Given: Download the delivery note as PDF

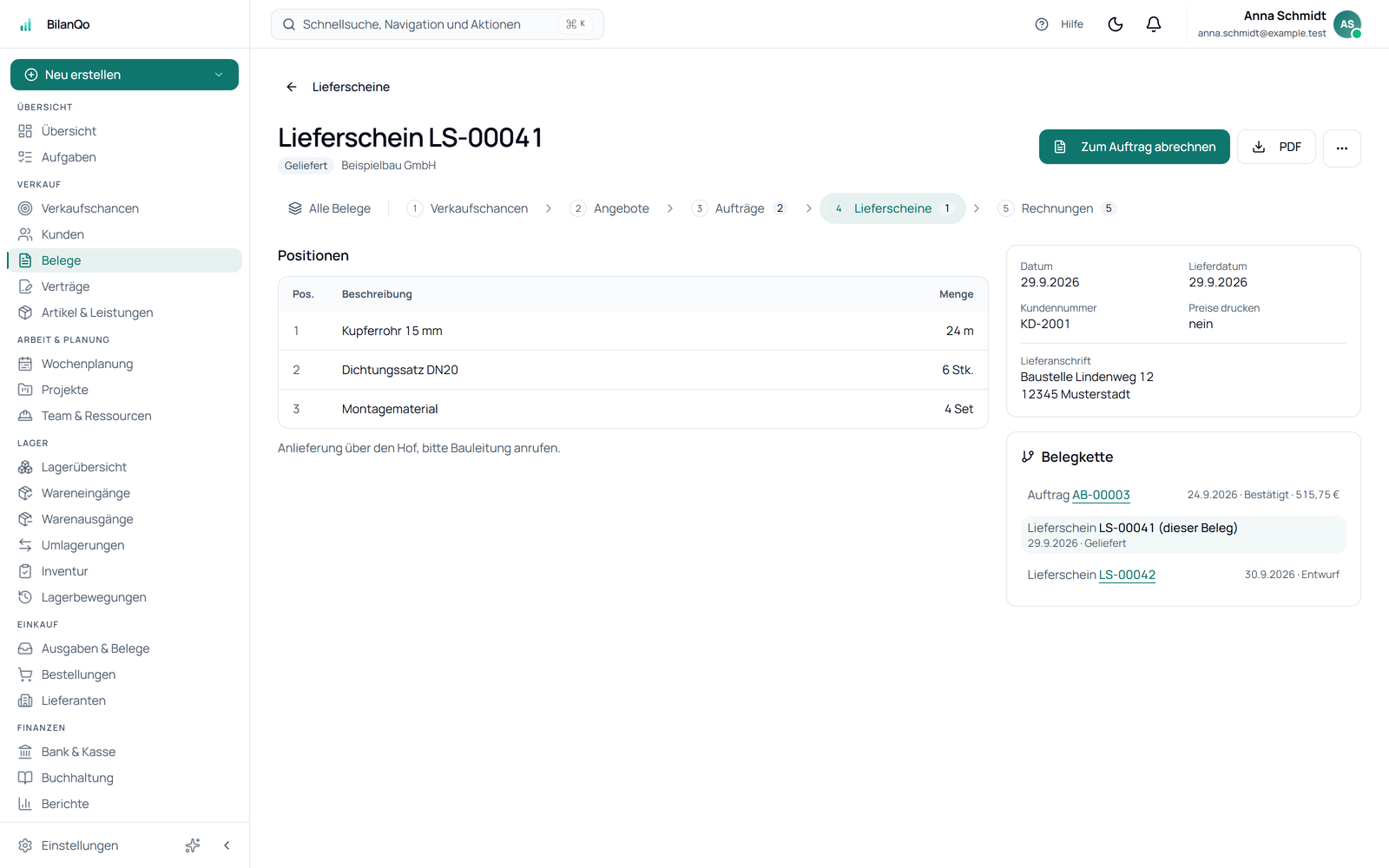Looking at the screenshot, I should click(1276, 148).
